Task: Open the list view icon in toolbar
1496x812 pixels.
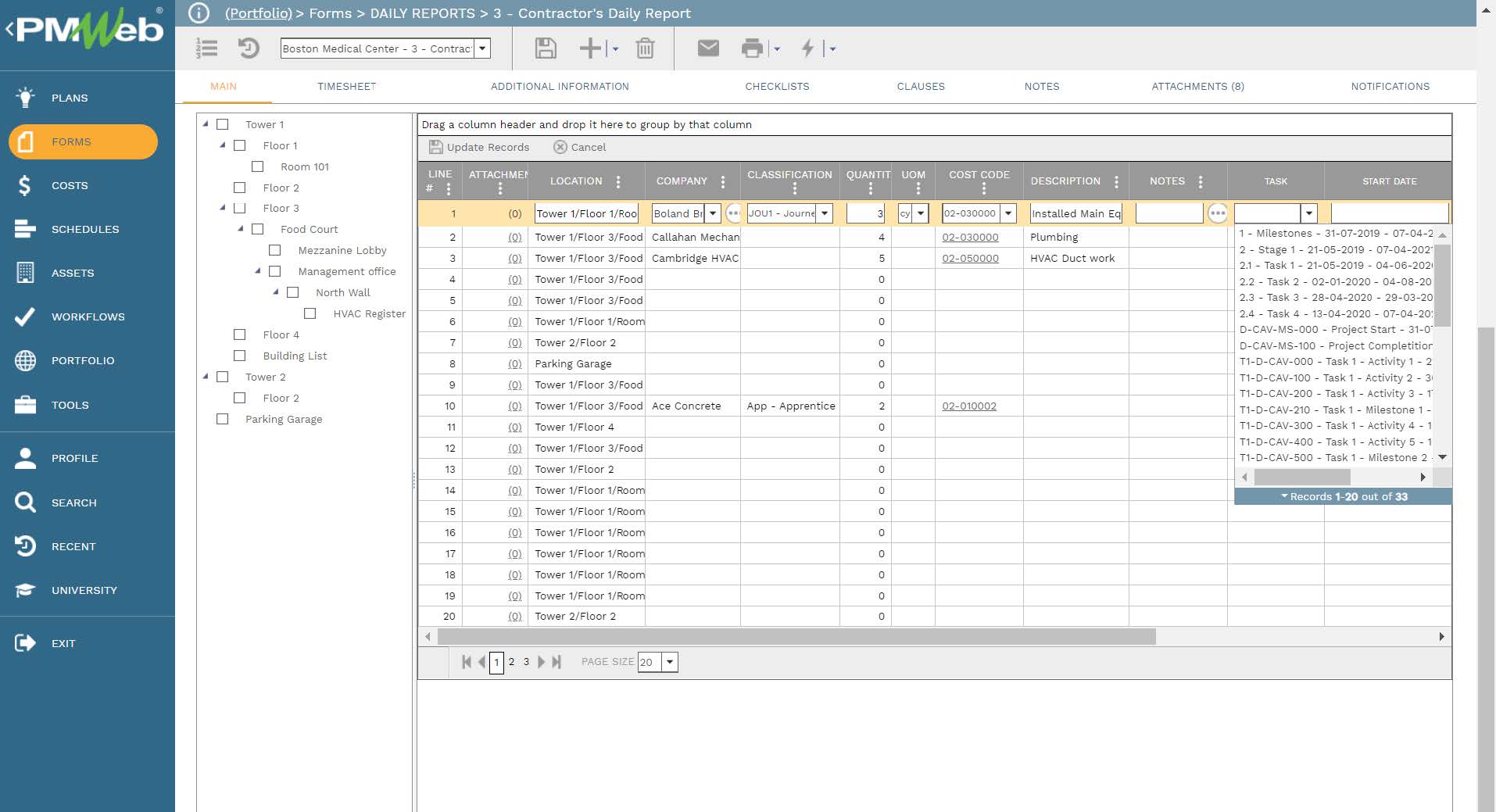Action: tap(206, 48)
